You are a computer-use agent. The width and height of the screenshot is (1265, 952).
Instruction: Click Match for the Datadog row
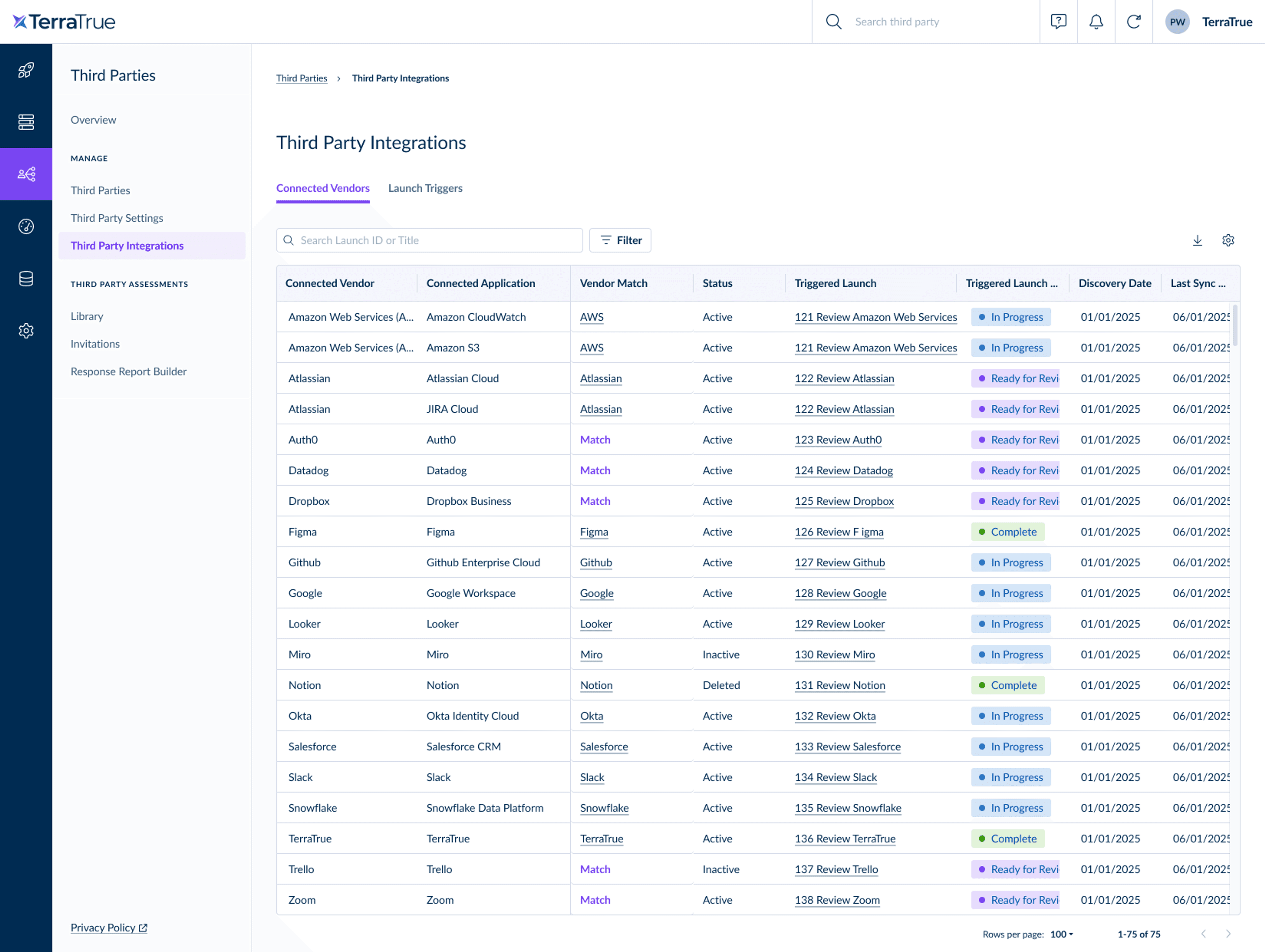point(595,470)
